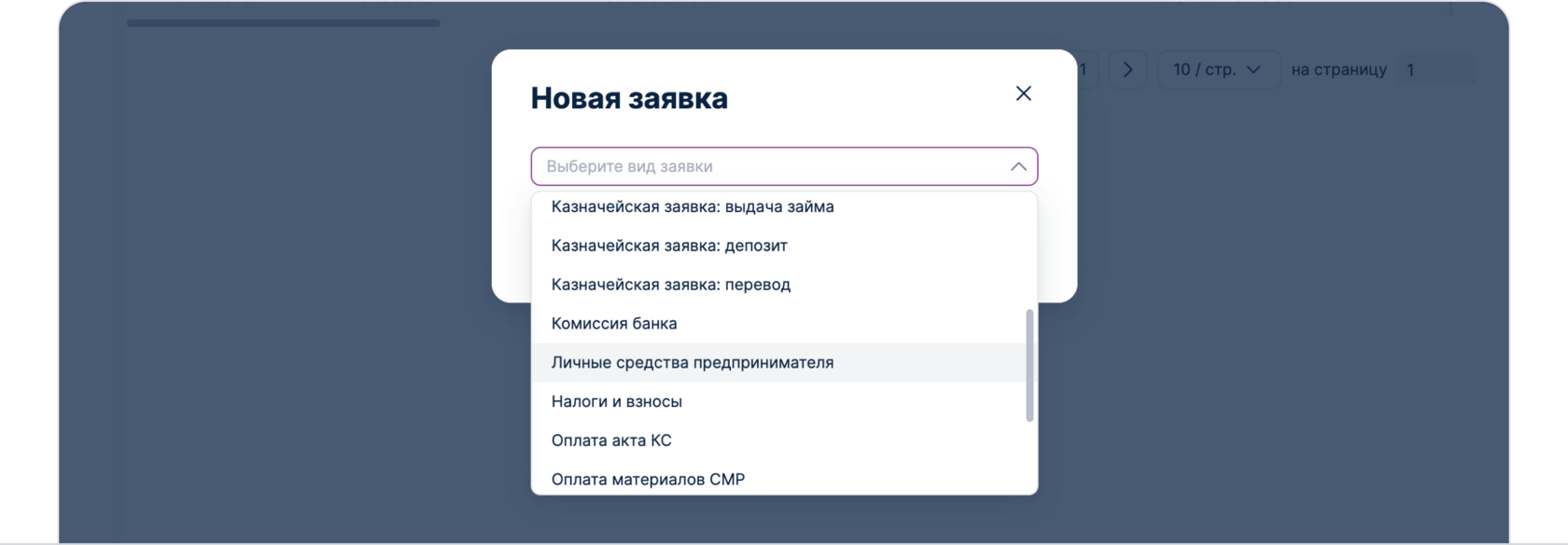1568x545 pixels.
Task: Click the Новая заявка heading
Action: click(x=629, y=98)
